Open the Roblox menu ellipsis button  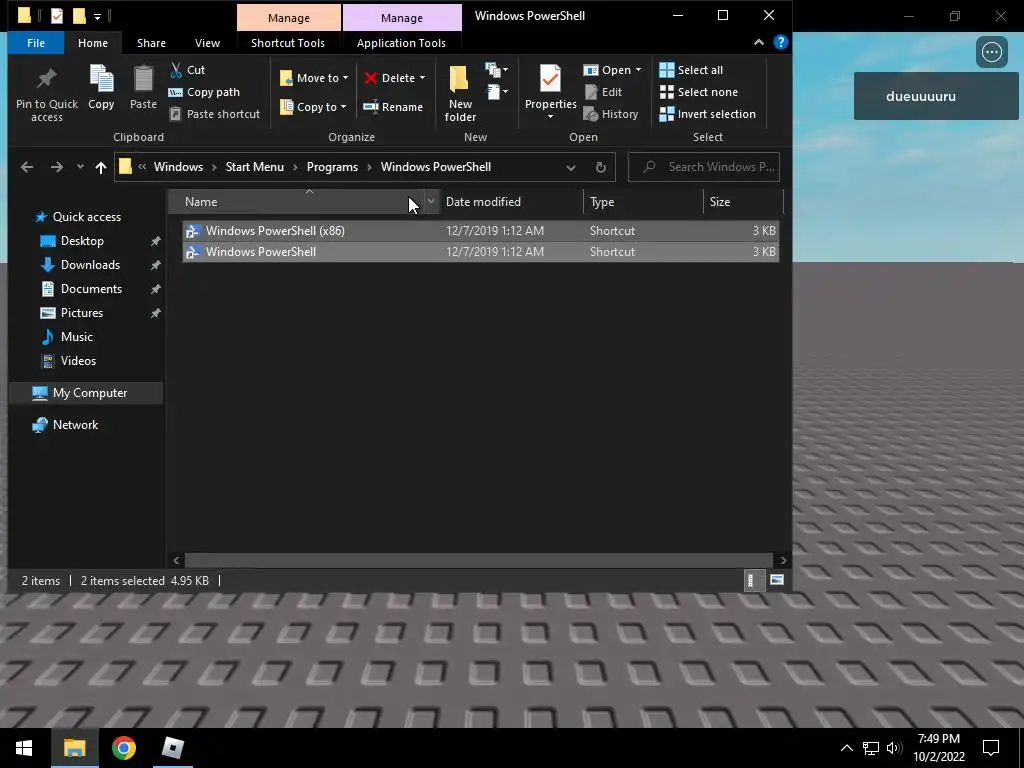991,52
